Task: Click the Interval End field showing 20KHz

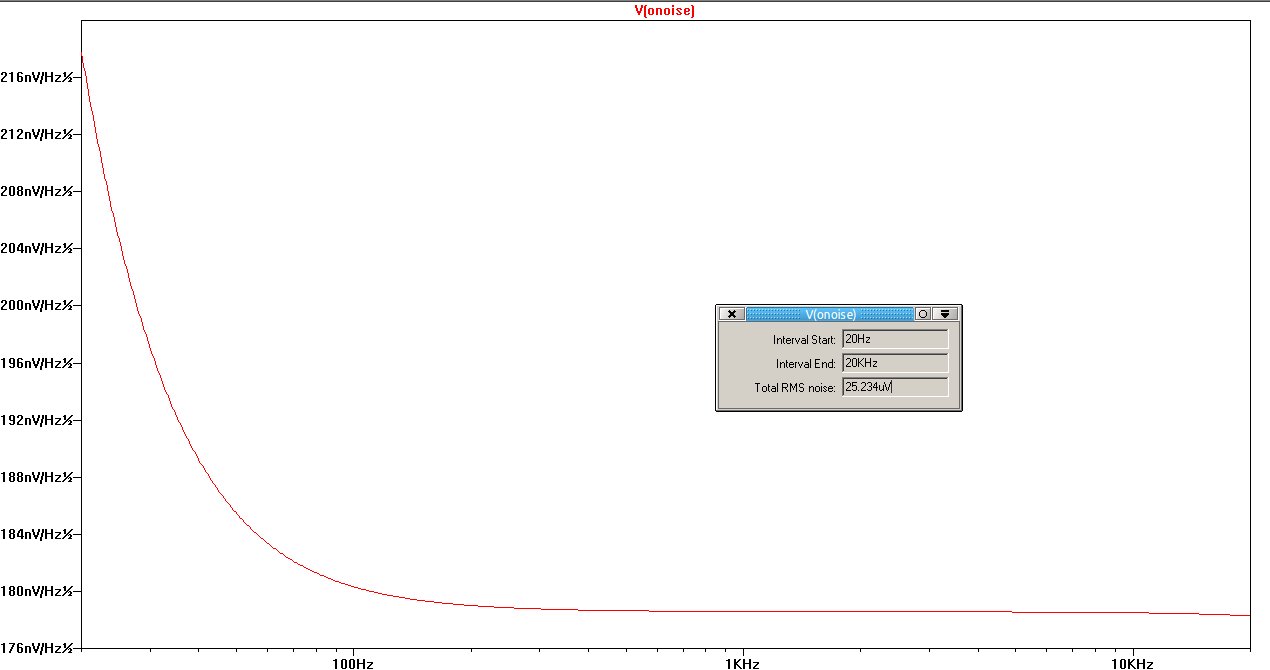Action: point(895,363)
